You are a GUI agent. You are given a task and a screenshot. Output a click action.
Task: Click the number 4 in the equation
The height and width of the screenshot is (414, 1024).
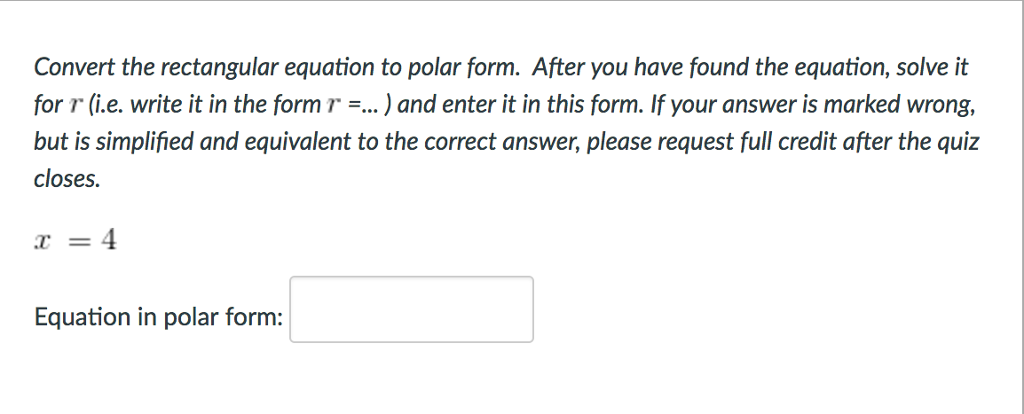tap(110, 241)
